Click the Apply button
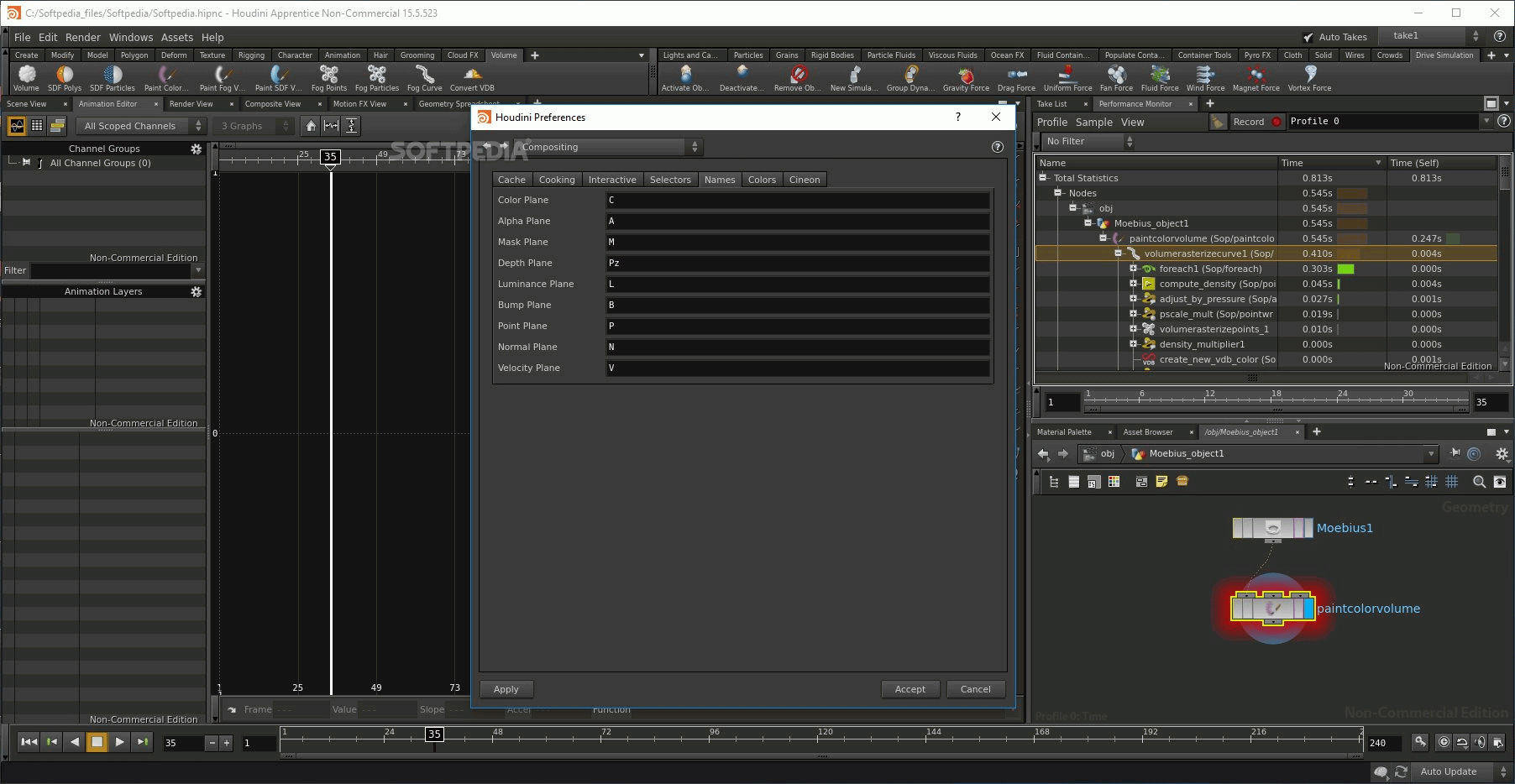Screen dimensions: 1515x784 [x=506, y=689]
